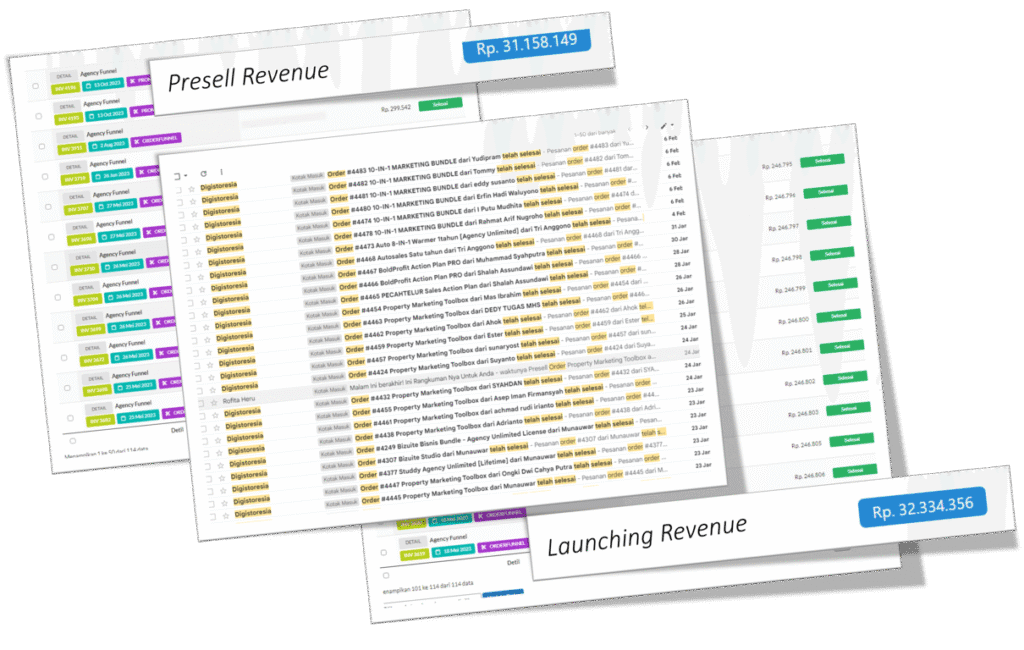Click the 2 Aug 2023 date badge

(x=107, y=146)
